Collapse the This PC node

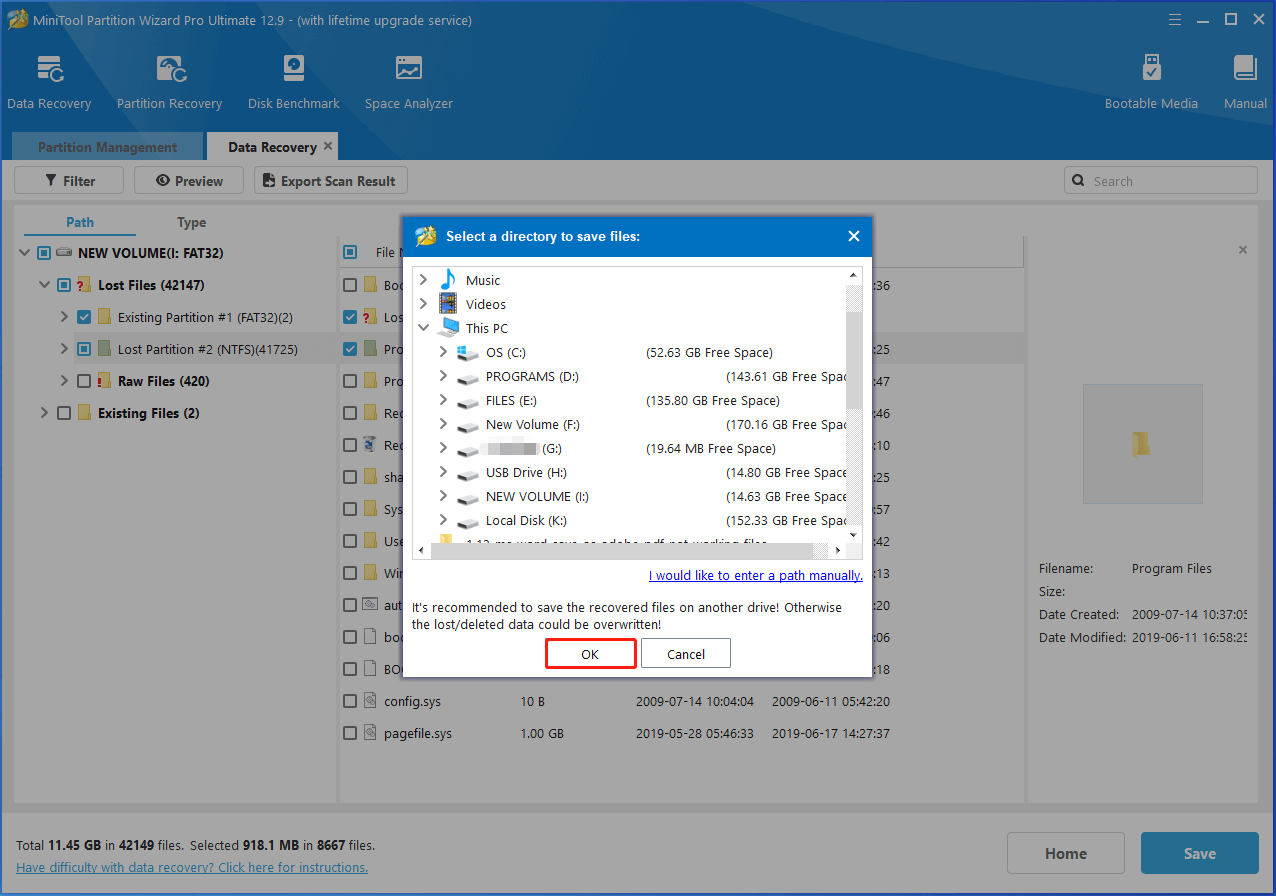pos(422,327)
